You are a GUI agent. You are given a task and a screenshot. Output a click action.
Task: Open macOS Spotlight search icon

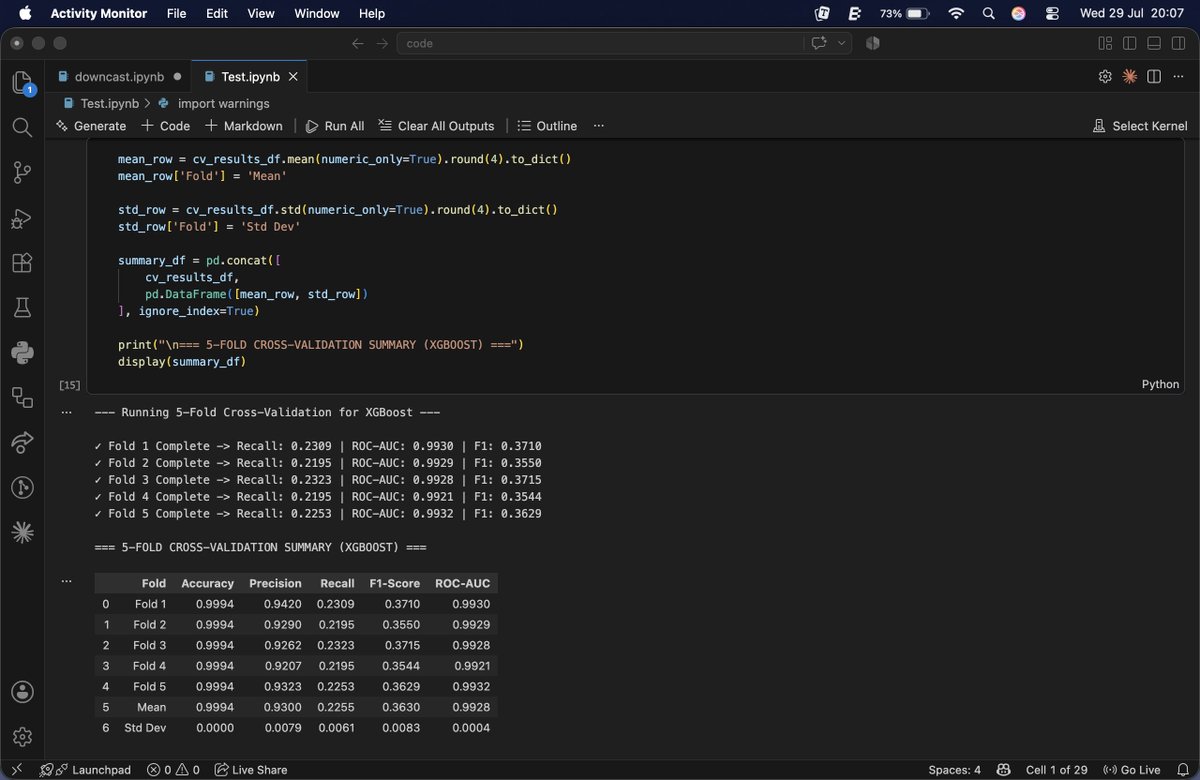click(988, 14)
